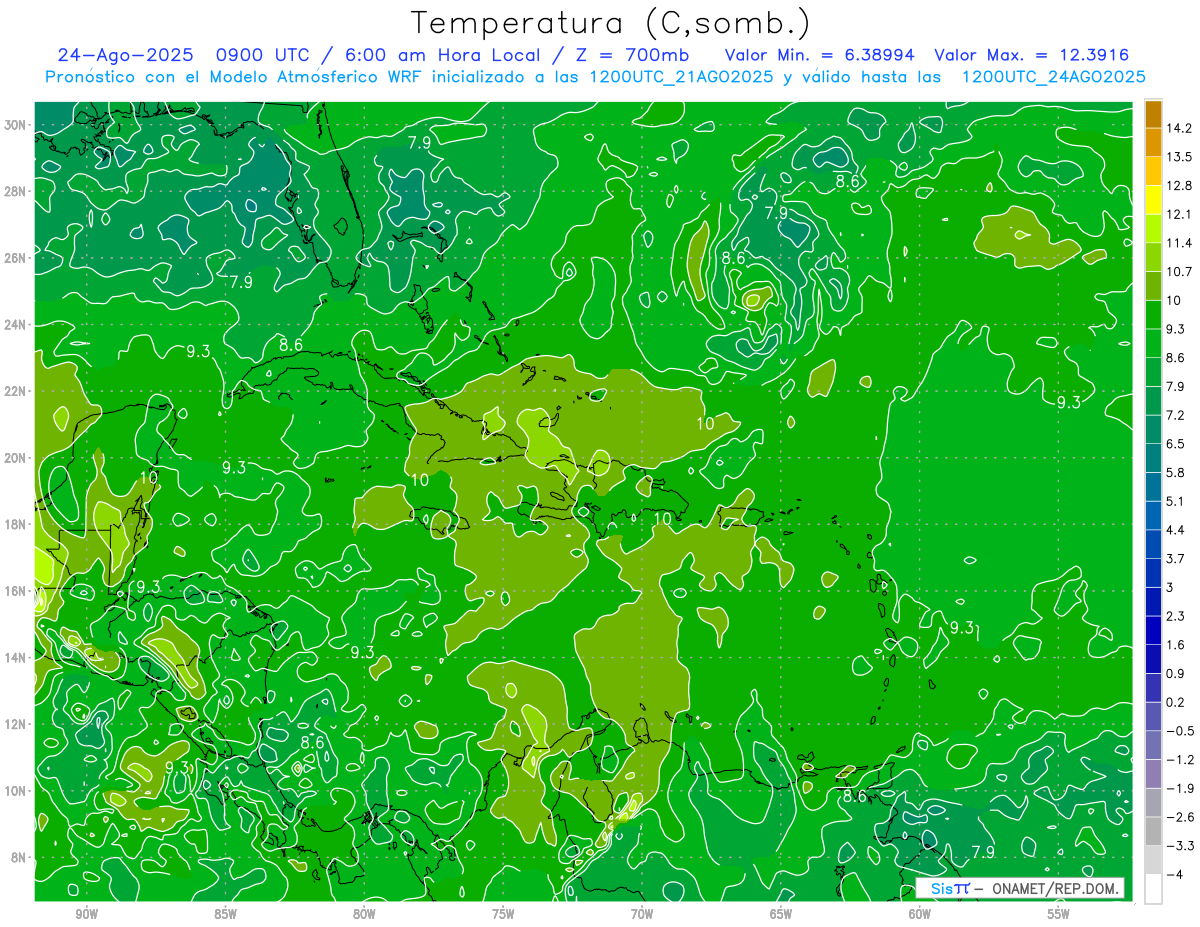Pick the purple swatch between -1.2 and -0.5
This screenshot has height=927, width=1200.
tap(1153, 746)
